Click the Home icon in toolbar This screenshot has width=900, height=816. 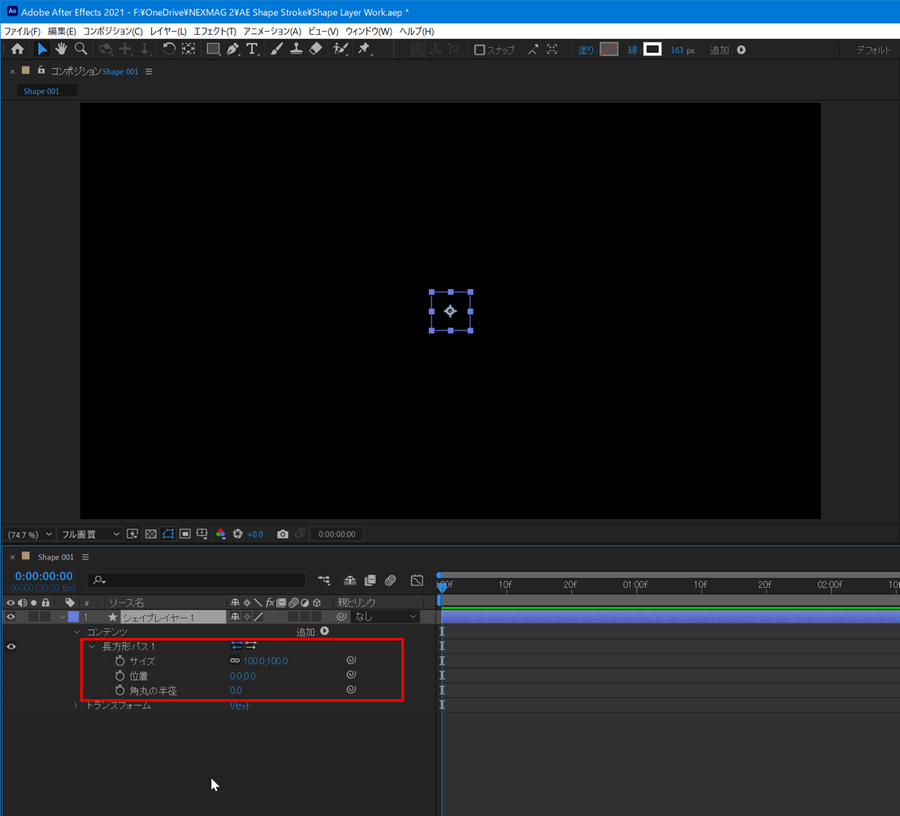(18, 49)
